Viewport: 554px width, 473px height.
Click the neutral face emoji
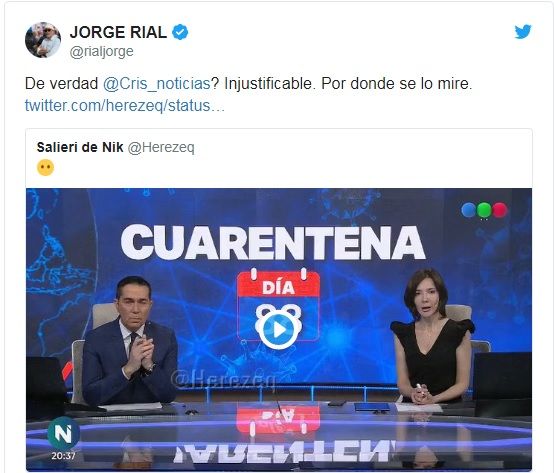[x=46, y=167]
